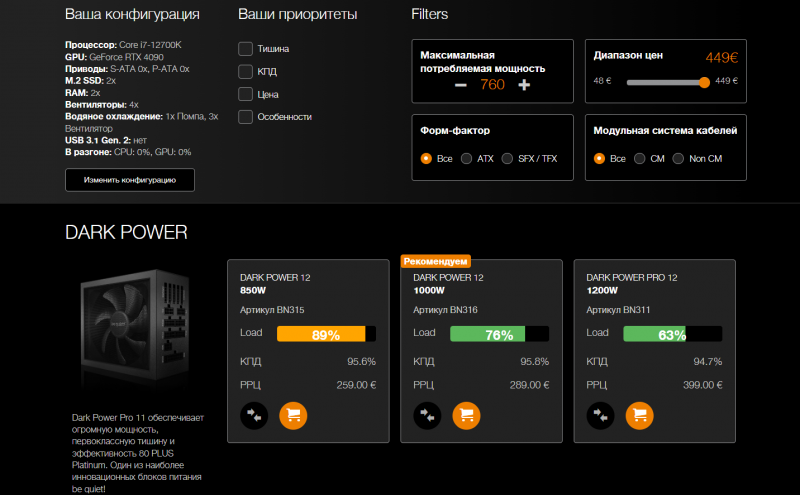The image size is (800, 495).
Task: Click compare icon for Dark Power 12 850W
Action: coord(253,414)
